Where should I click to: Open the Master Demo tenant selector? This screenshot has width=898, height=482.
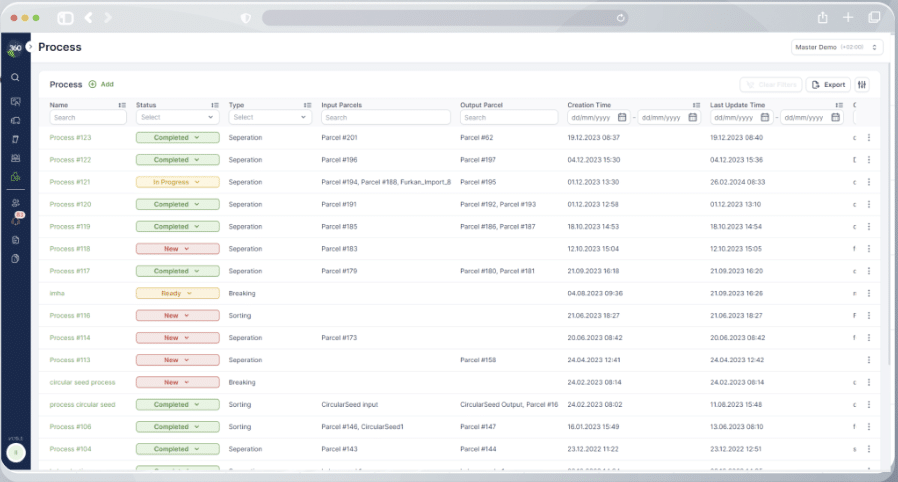coord(836,47)
